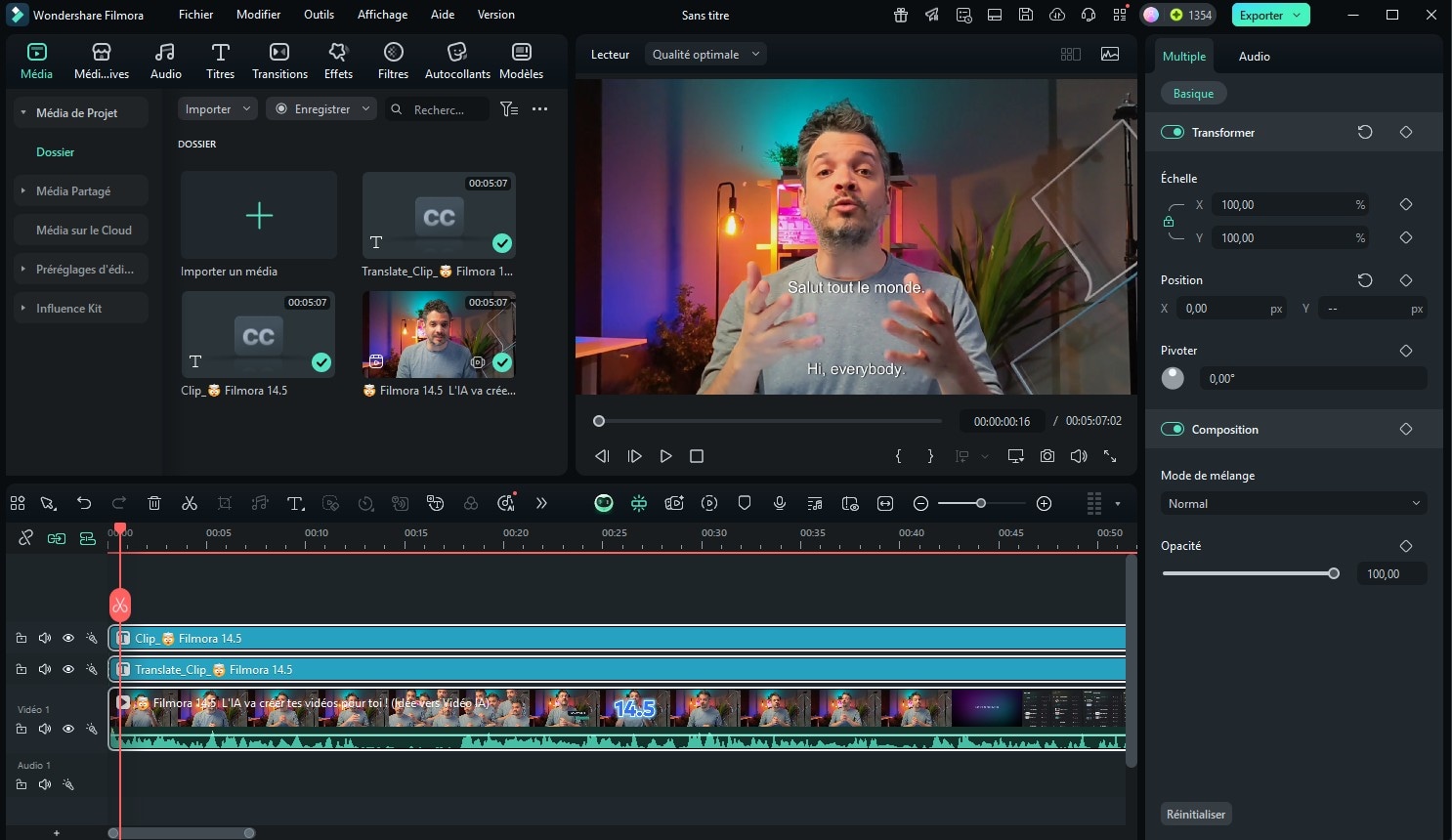The width and height of the screenshot is (1452, 840).
Task: Switch to the Audio properties tab
Action: click(1254, 57)
